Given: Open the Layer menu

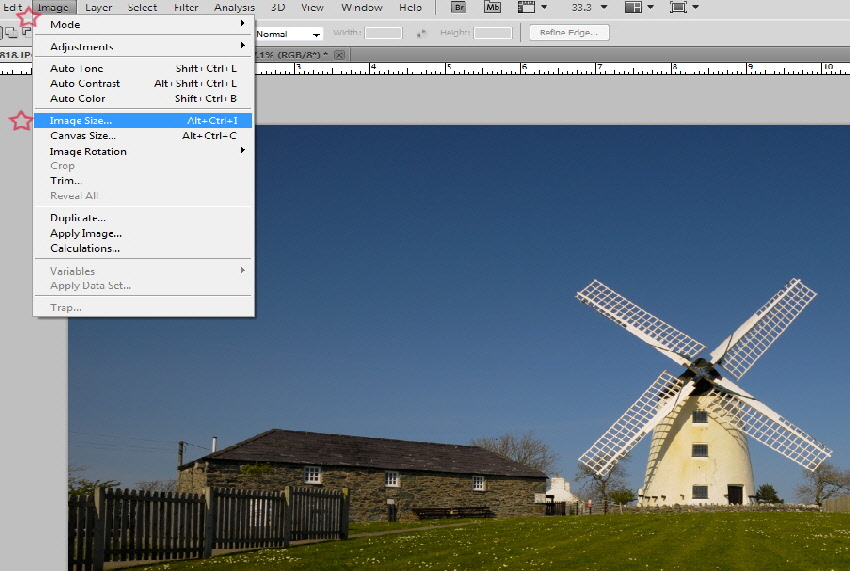Looking at the screenshot, I should click(99, 7).
